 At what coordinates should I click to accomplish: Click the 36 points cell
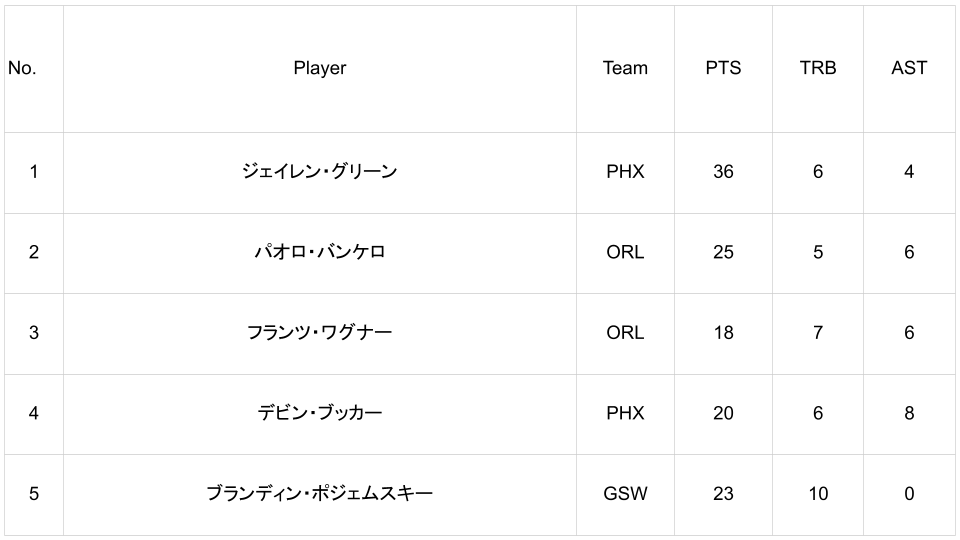(723, 171)
